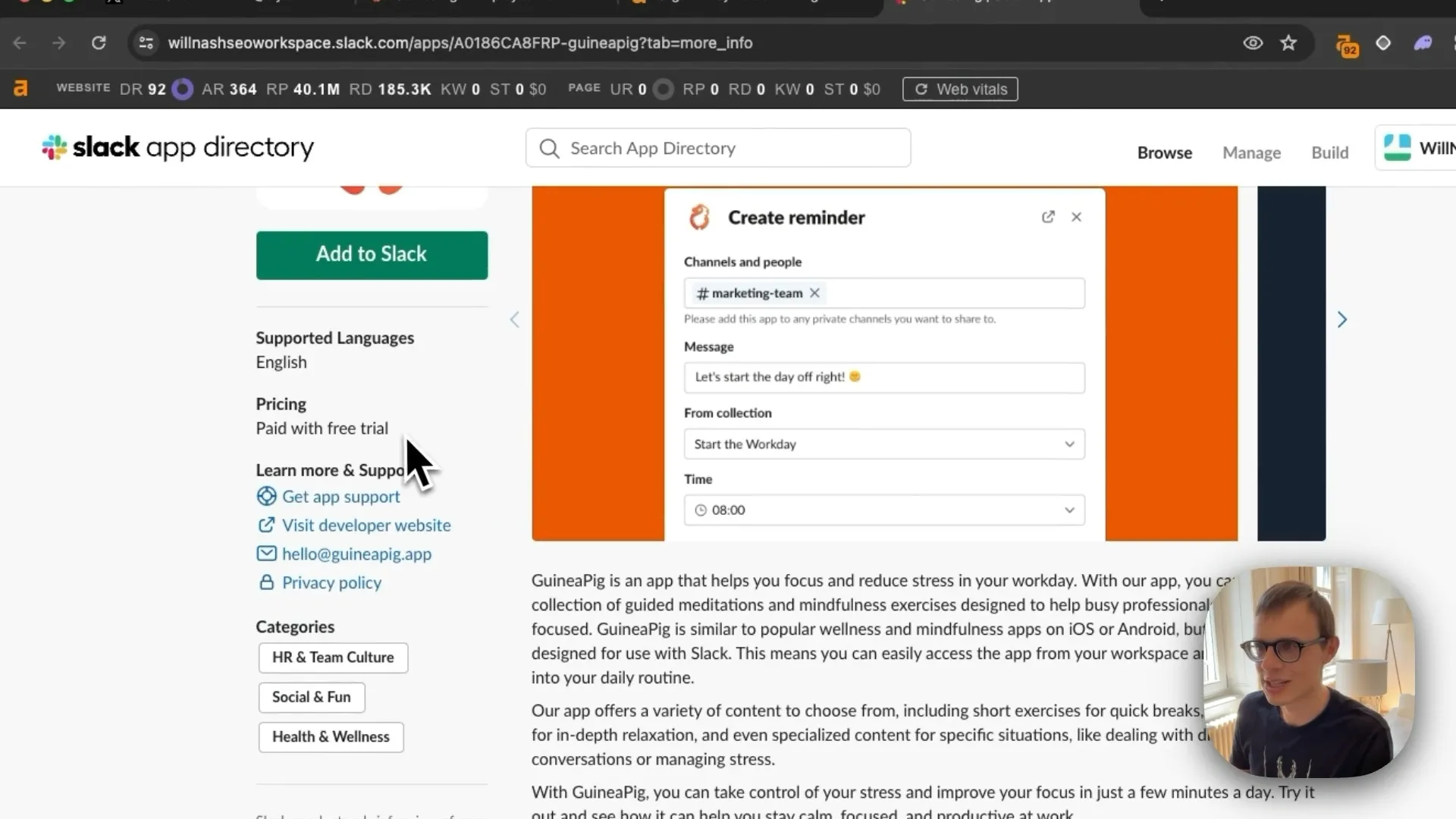
Task: Open the Manage menu item
Action: (1251, 152)
